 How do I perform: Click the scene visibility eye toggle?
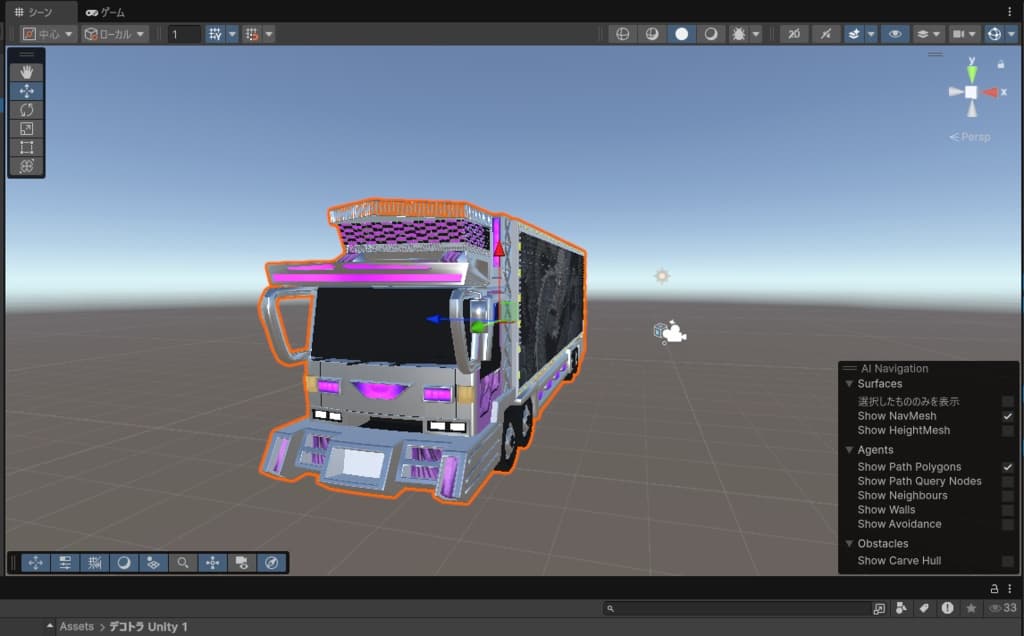pos(894,34)
